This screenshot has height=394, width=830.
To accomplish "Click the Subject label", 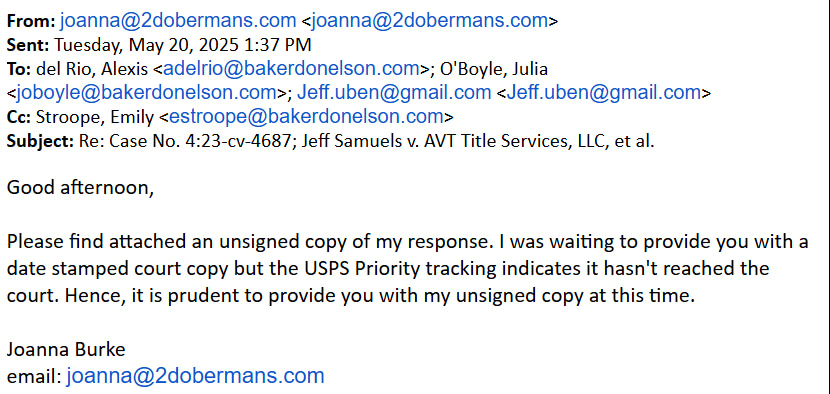I will click(x=40, y=141).
